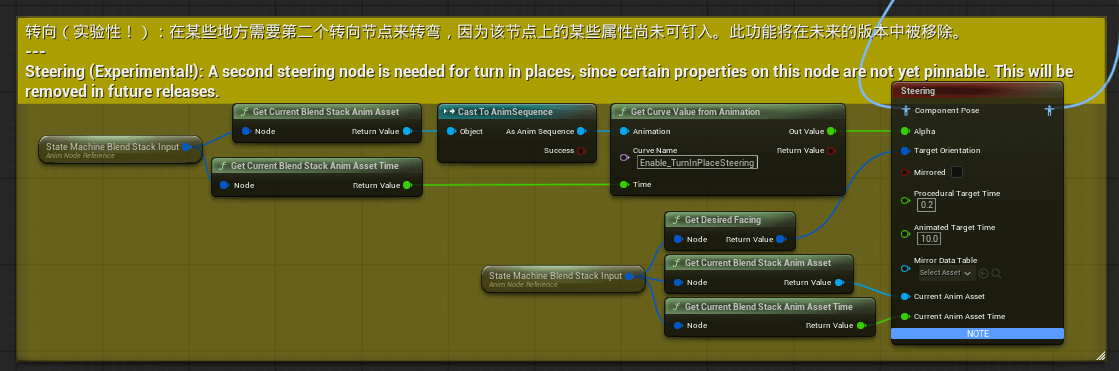Click the Procedural Target Time value 0.2
The height and width of the screenshot is (371, 1119).
coord(927,205)
